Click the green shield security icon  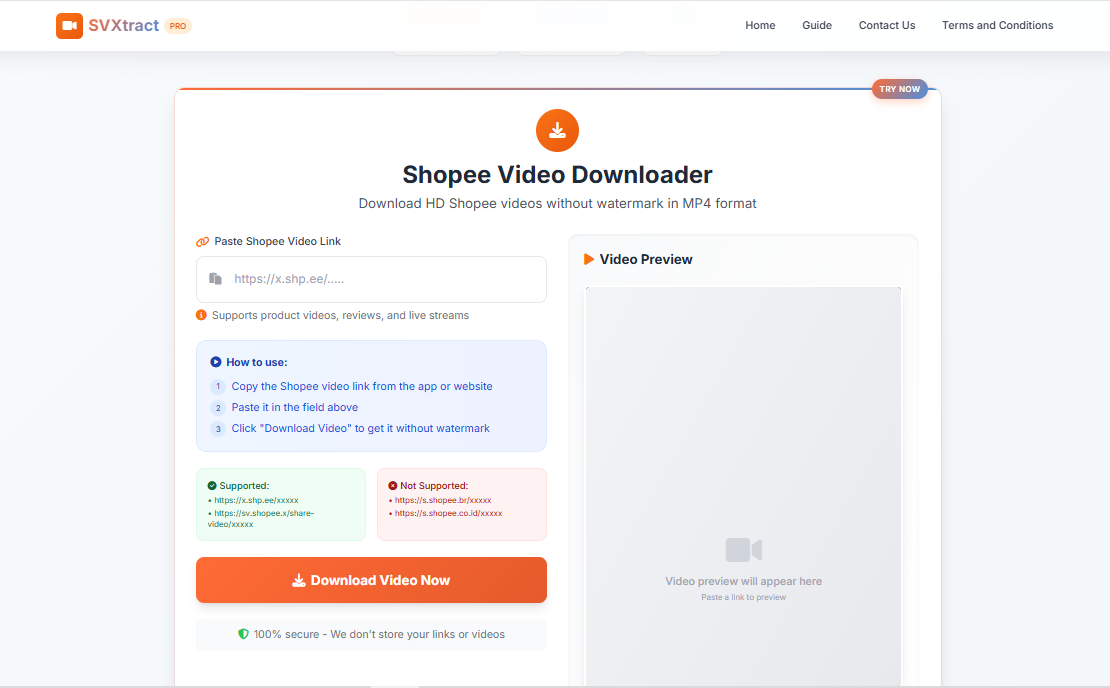244,634
